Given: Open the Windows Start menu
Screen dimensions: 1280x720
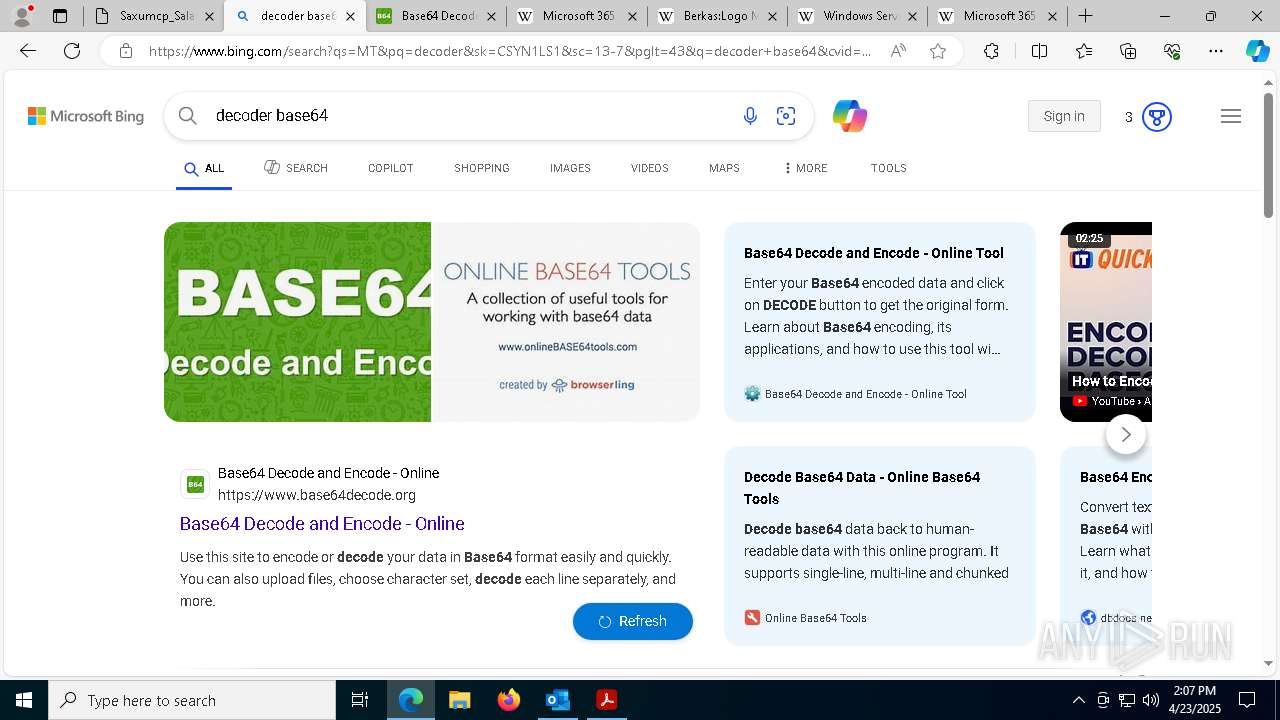Looking at the screenshot, I should click(x=24, y=700).
